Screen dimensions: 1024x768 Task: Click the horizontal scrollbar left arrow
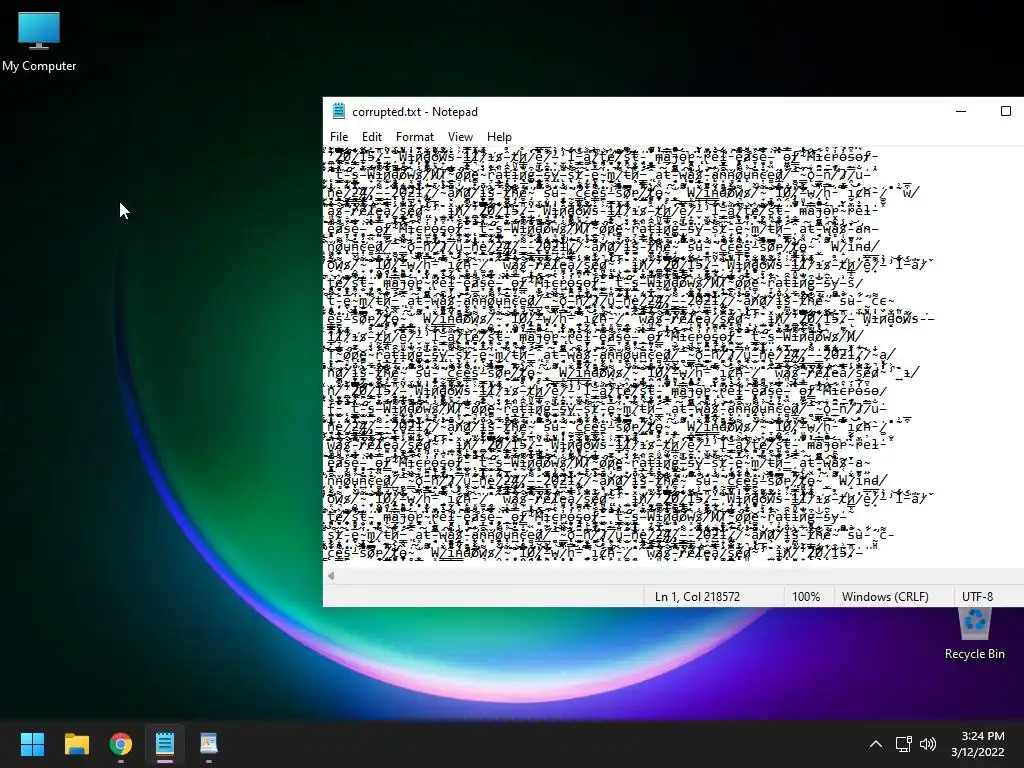331,576
